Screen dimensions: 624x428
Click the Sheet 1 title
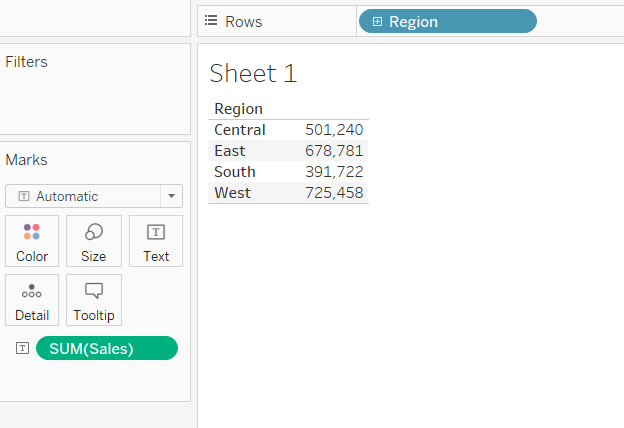coord(253,73)
